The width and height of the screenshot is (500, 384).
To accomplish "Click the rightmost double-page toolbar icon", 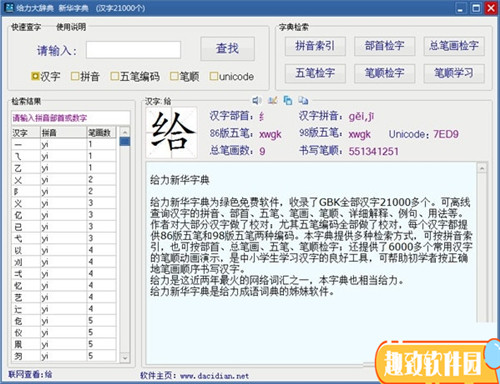I will (x=303, y=100).
